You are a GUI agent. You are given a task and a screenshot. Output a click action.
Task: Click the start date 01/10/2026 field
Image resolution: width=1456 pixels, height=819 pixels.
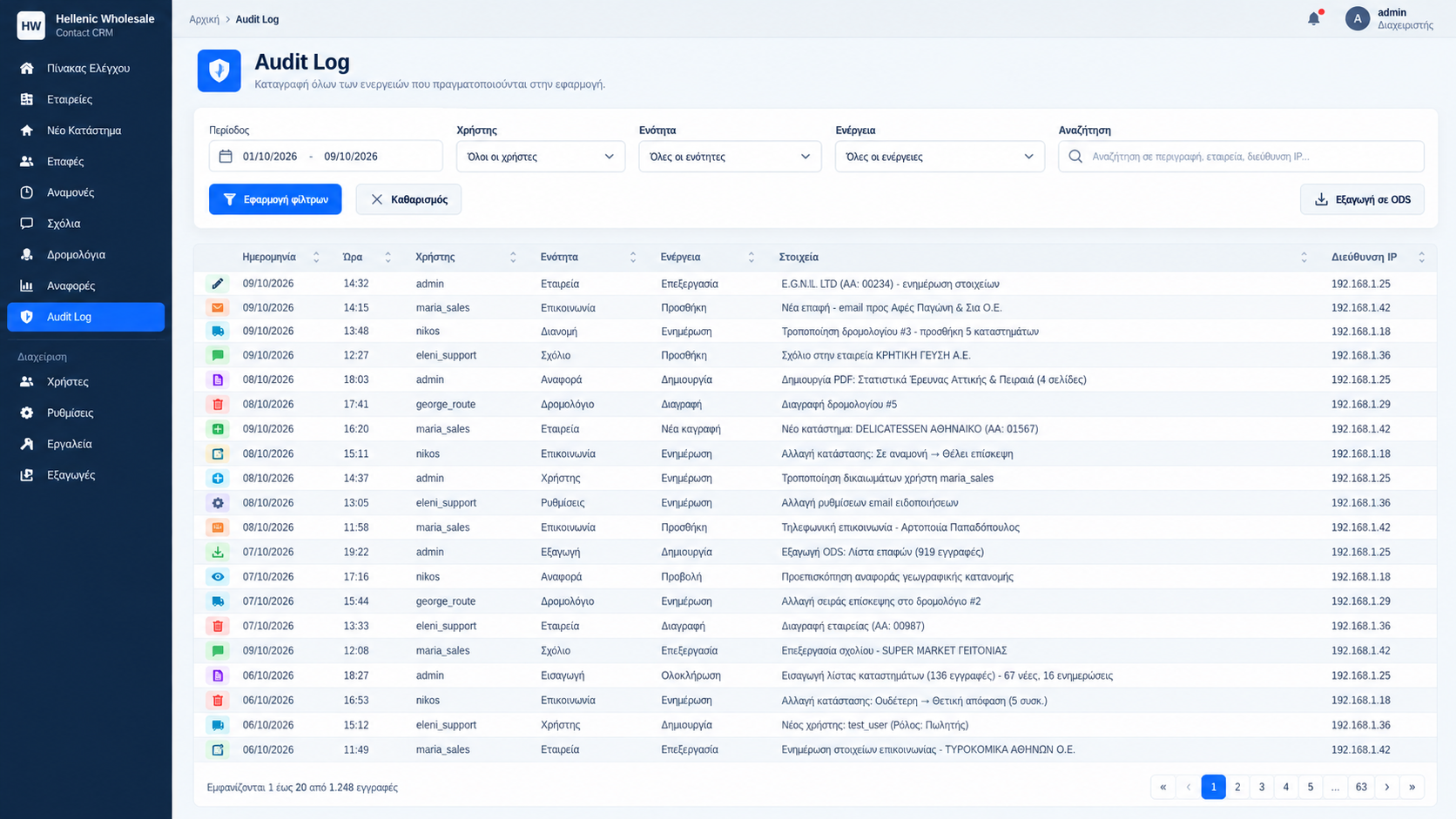click(270, 157)
